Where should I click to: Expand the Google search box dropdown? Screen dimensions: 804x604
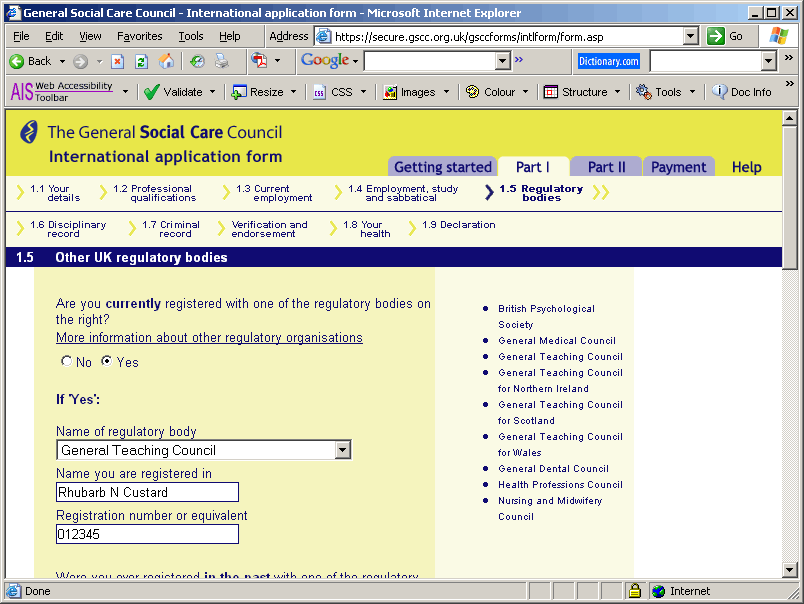[x=502, y=61]
